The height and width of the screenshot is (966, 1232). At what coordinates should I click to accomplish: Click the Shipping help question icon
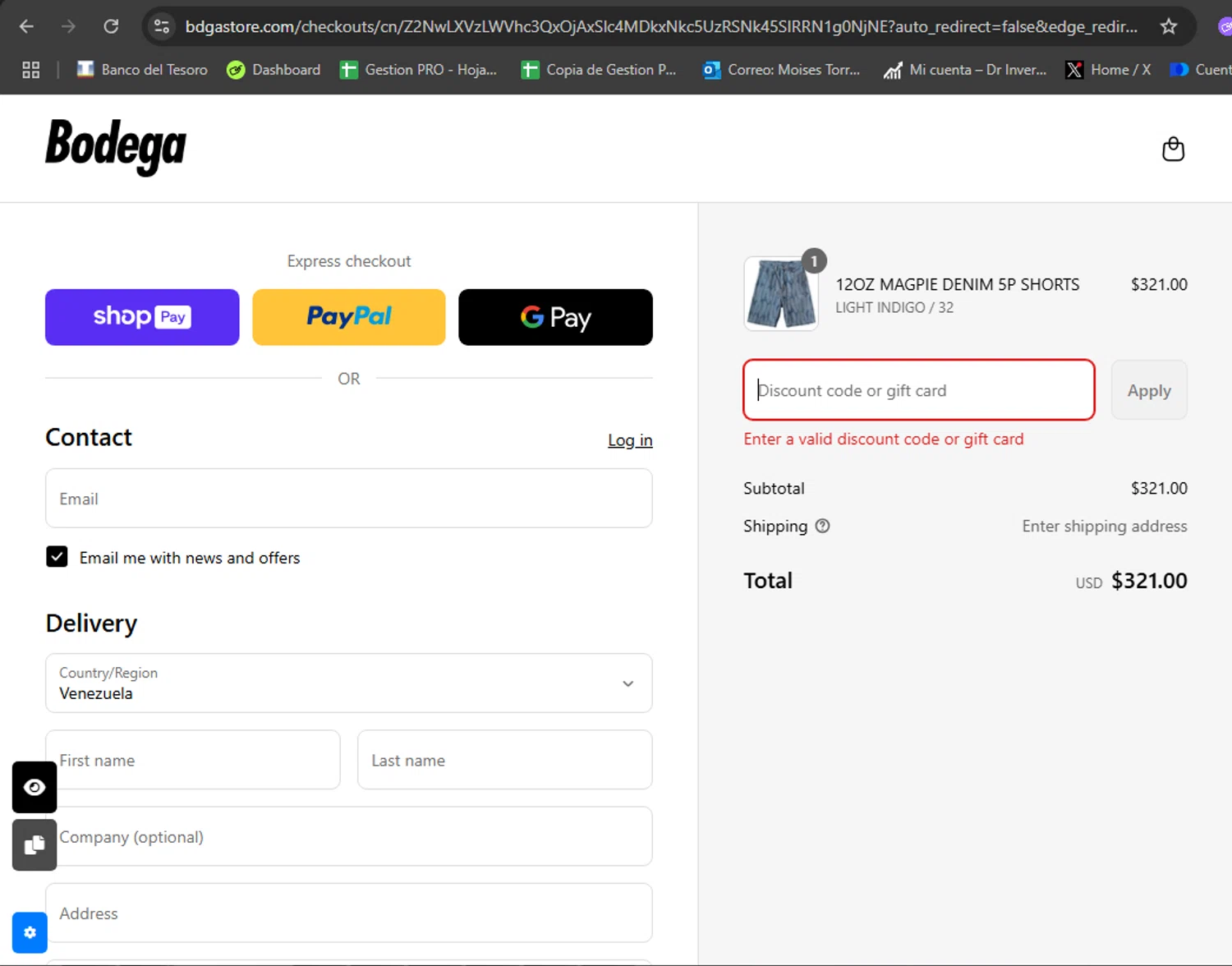(822, 526)
